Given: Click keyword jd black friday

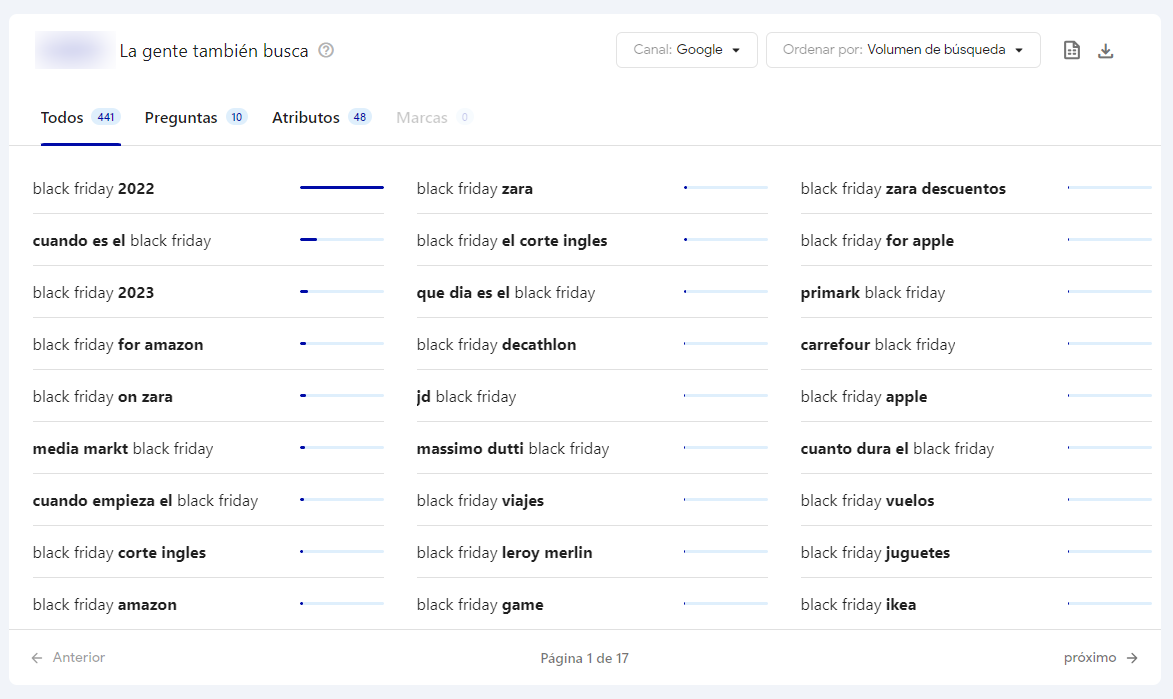Looking at the screenshot, I should point(466,397).
